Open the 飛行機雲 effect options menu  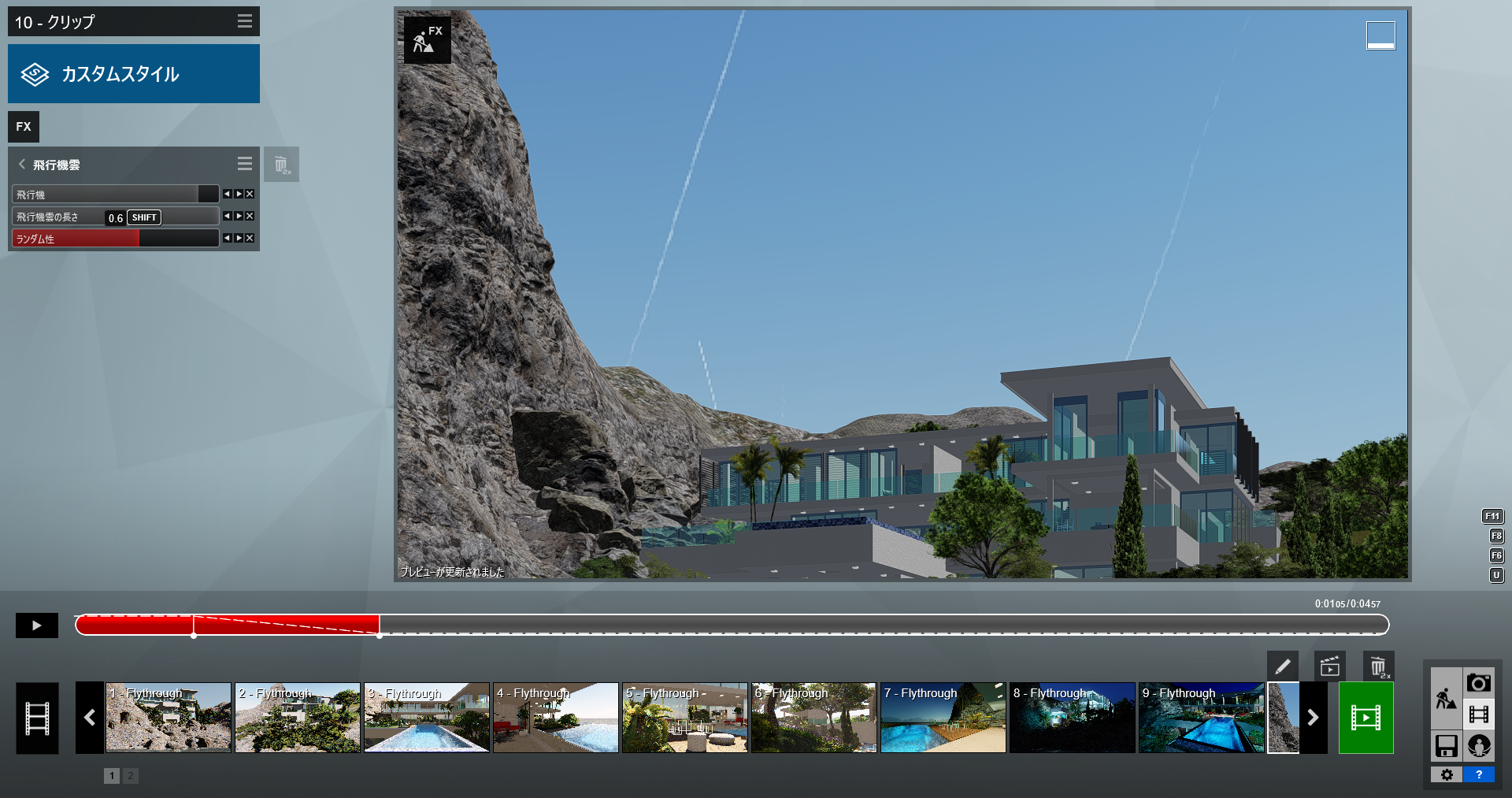click(x=245, y=163)
